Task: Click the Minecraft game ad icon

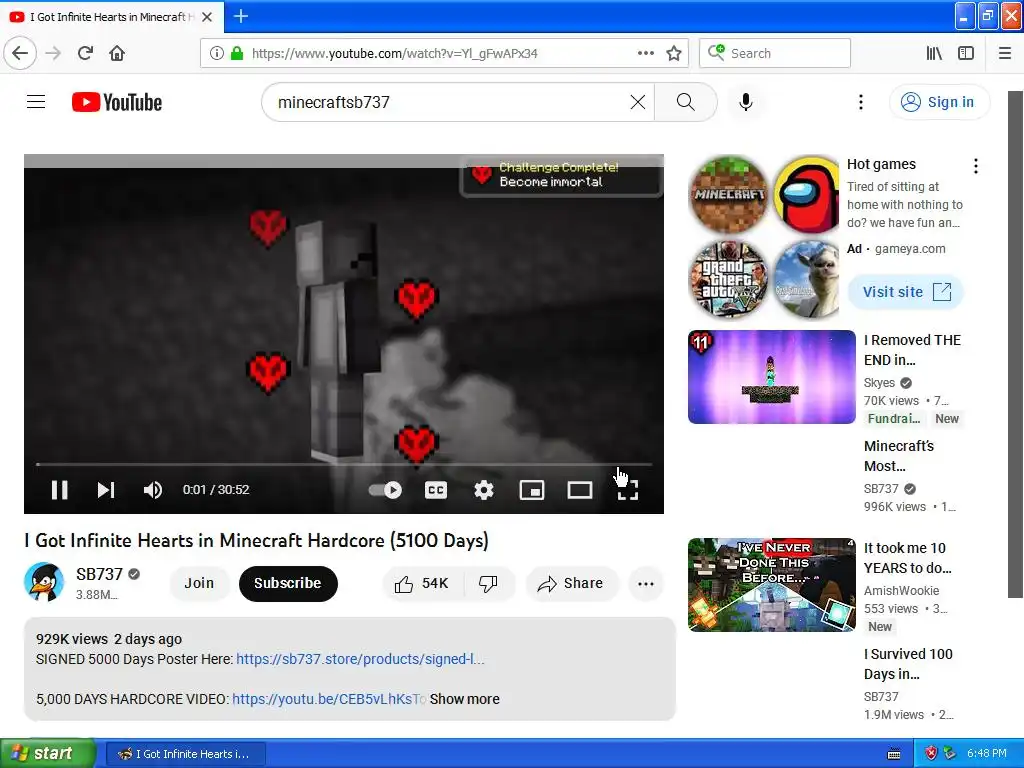Action: (x=729, y=195)
